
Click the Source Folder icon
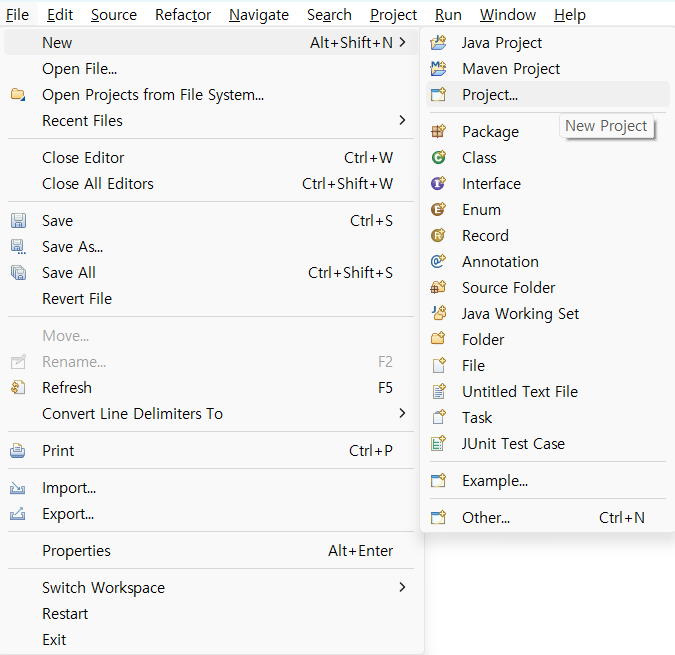[438, 287]
